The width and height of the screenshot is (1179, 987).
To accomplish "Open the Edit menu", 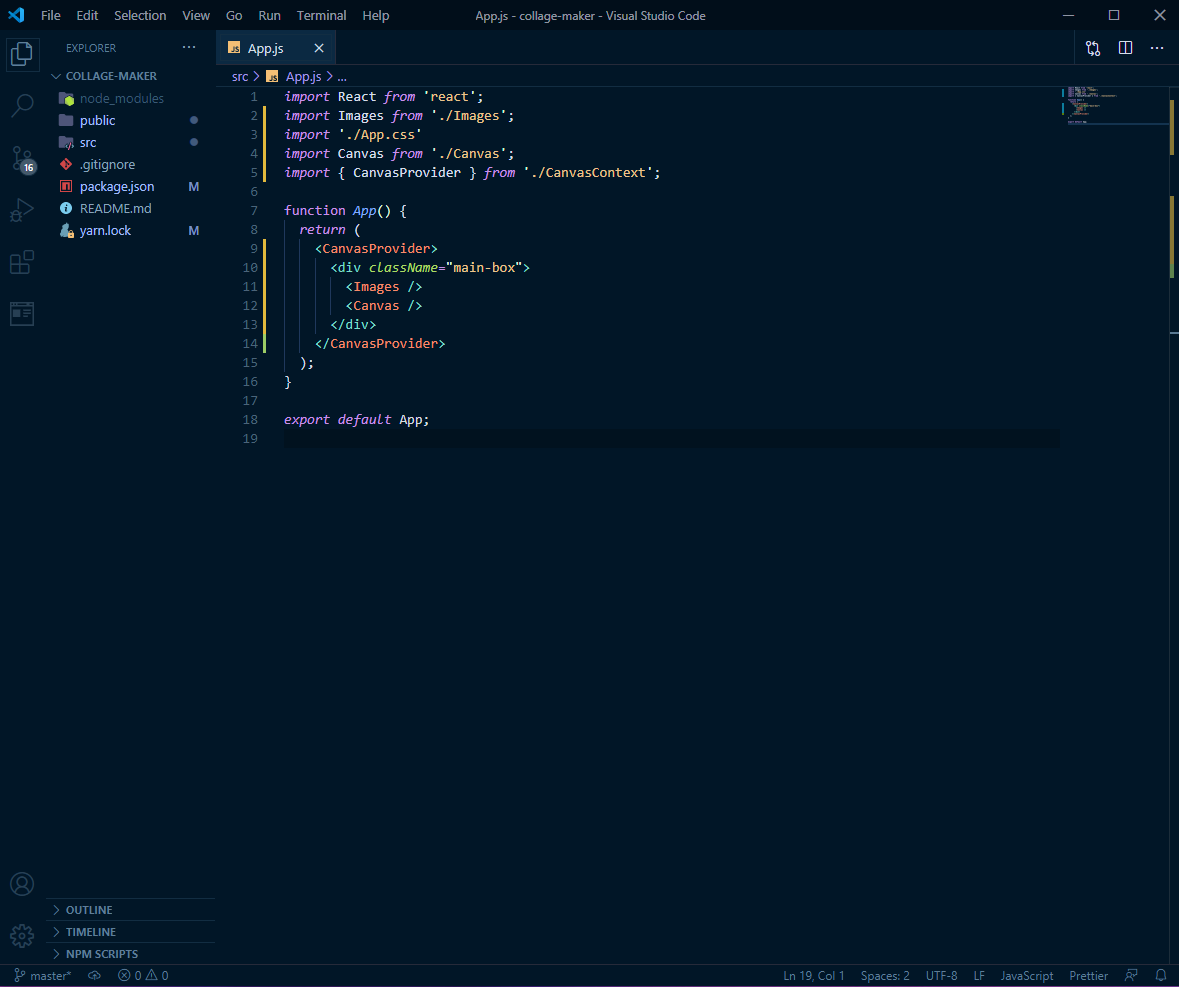I will [87, 15].
